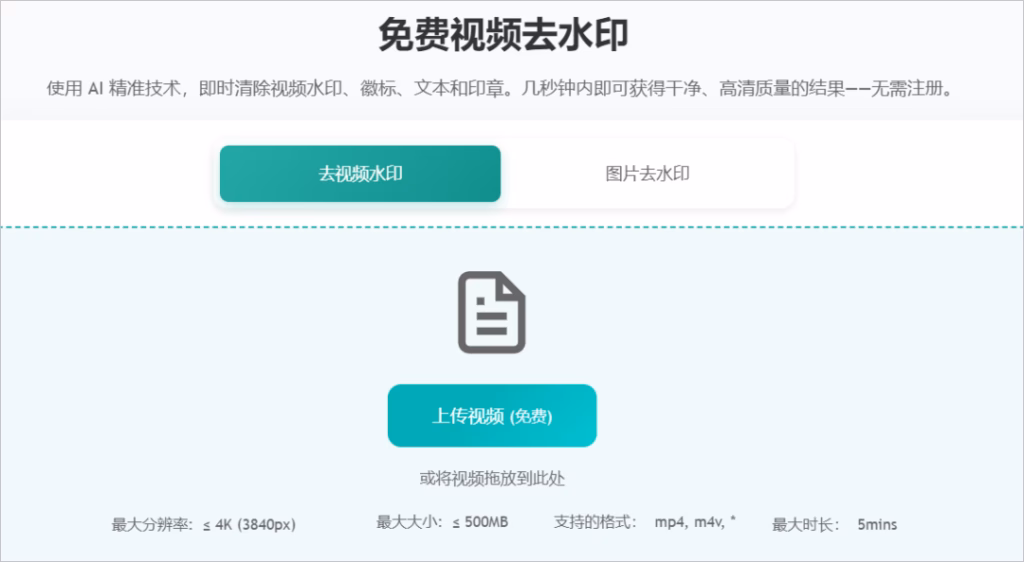Viewport: 1024px width, 562px height.
Task: Click the 上传视频 (免费) button
Action: [491, 416]
